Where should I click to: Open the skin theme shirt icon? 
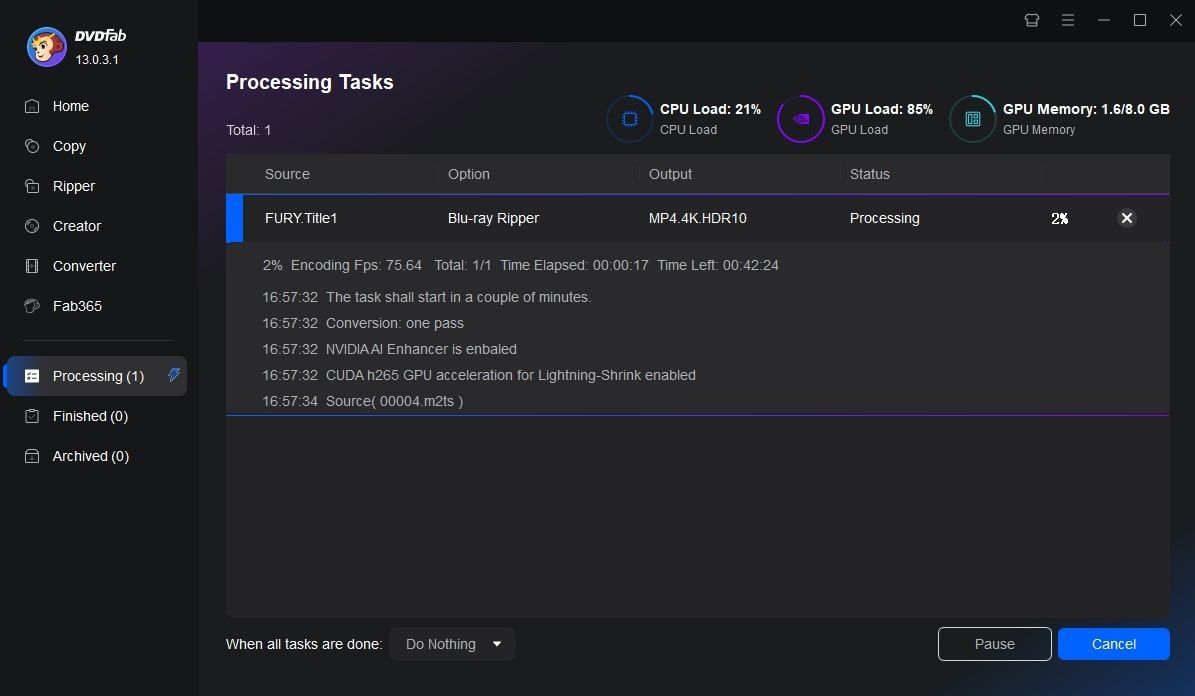[1032, 20]
